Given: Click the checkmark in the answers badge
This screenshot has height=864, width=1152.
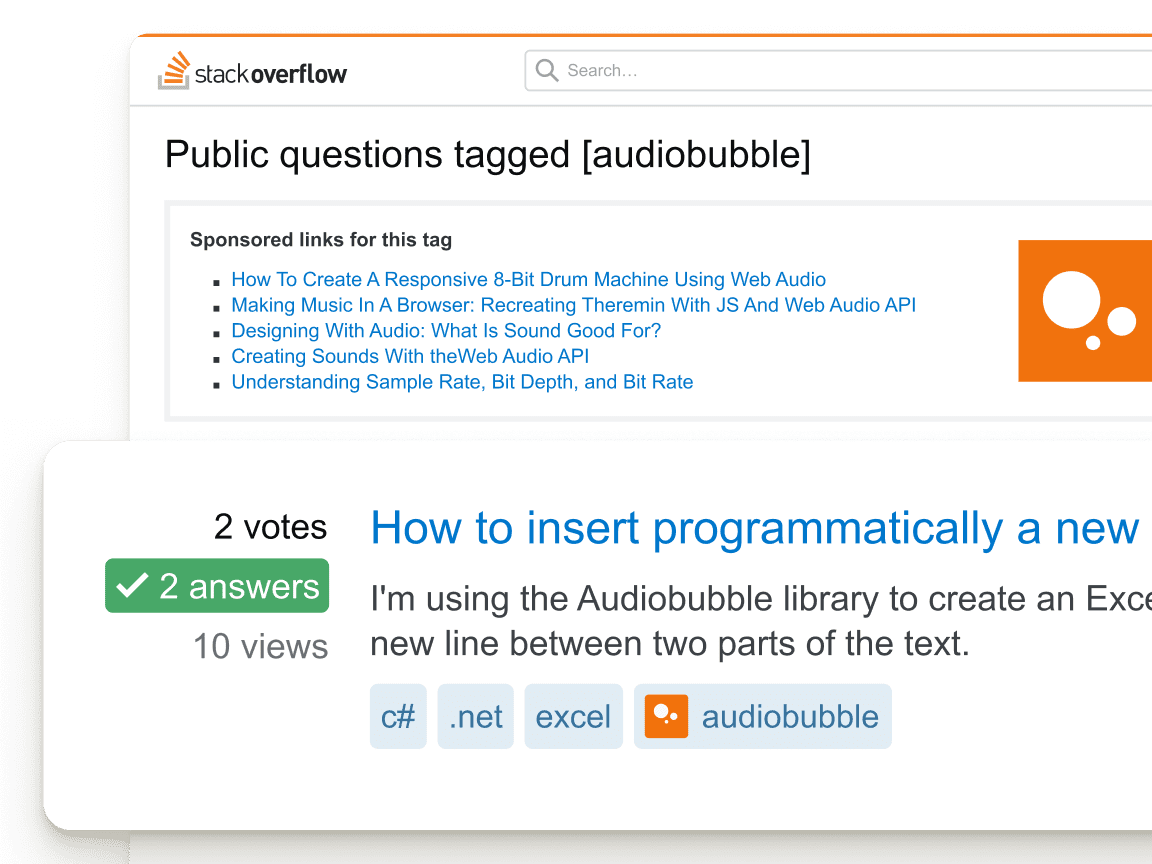Looking at the screenshot, I should pyautogui.click(x=132, y=586).
